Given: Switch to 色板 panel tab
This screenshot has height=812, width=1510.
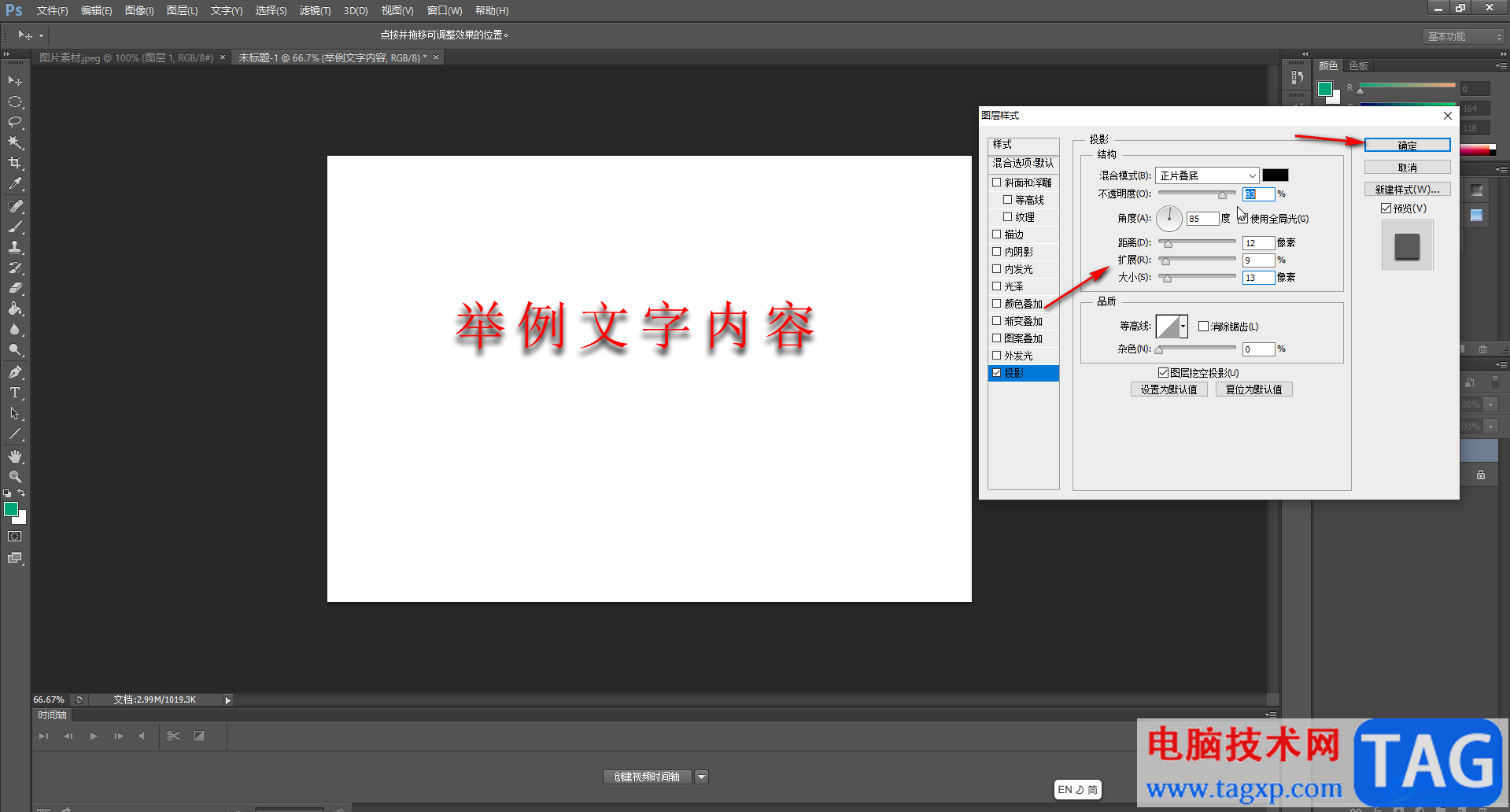Looking at the screenshot, I should 1359,66.
